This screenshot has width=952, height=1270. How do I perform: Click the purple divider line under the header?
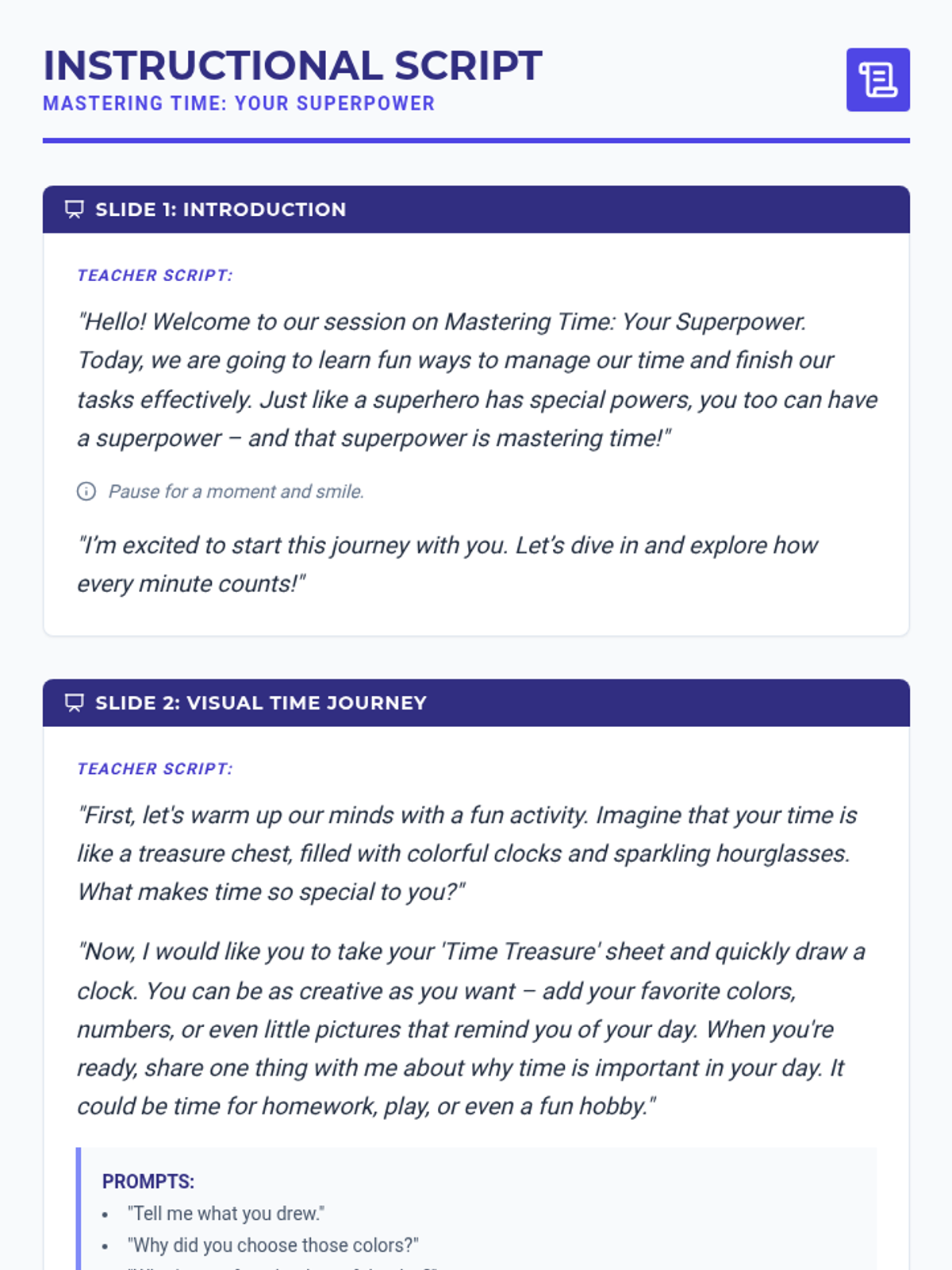[x=476, y=140]
